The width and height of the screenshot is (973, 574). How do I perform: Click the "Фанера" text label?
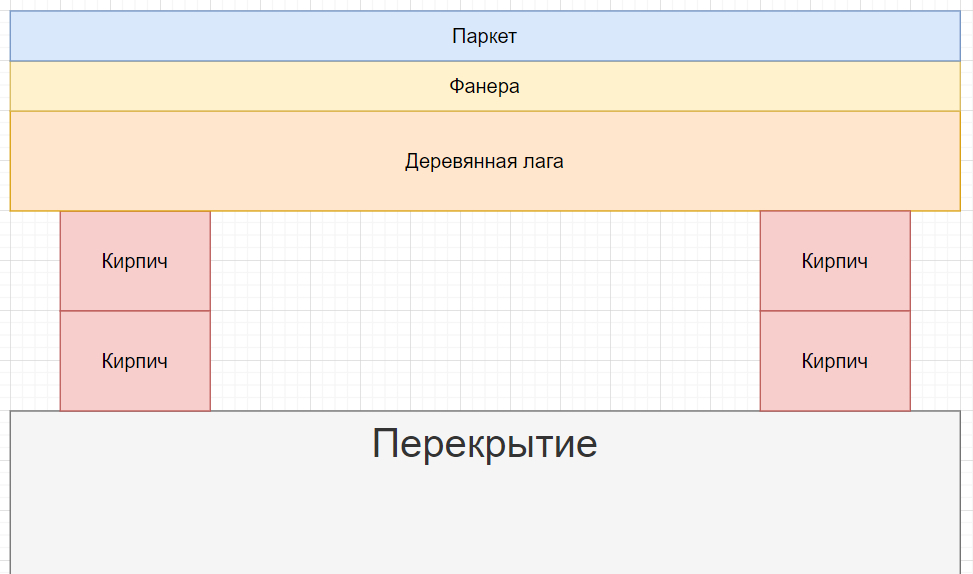(x=484, y=86)
